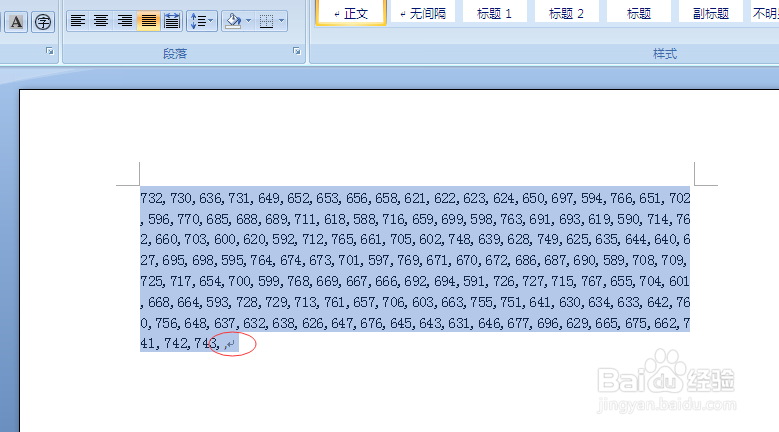Open the font group dialog launcher

click(50, 51)
